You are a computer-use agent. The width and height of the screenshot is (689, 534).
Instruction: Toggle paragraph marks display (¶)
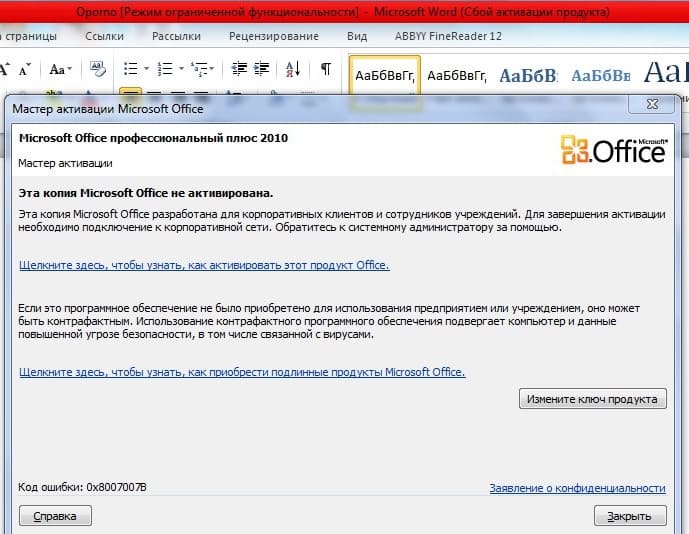[325, 69]
